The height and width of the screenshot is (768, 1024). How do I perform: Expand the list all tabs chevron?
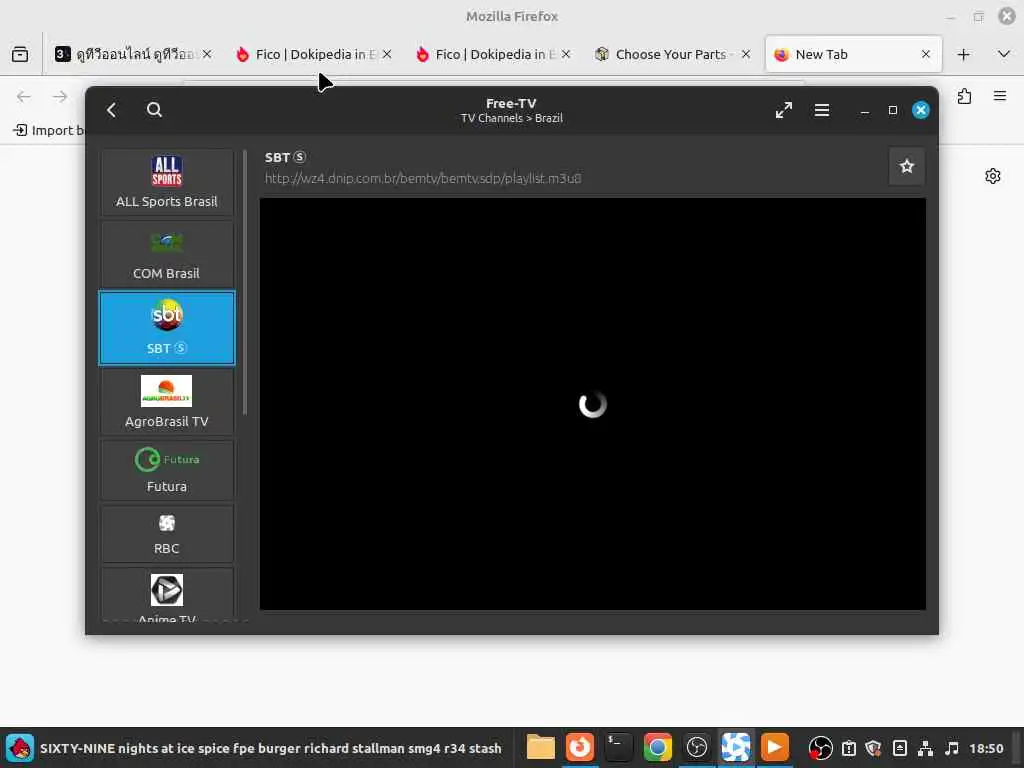point(1004,54)
